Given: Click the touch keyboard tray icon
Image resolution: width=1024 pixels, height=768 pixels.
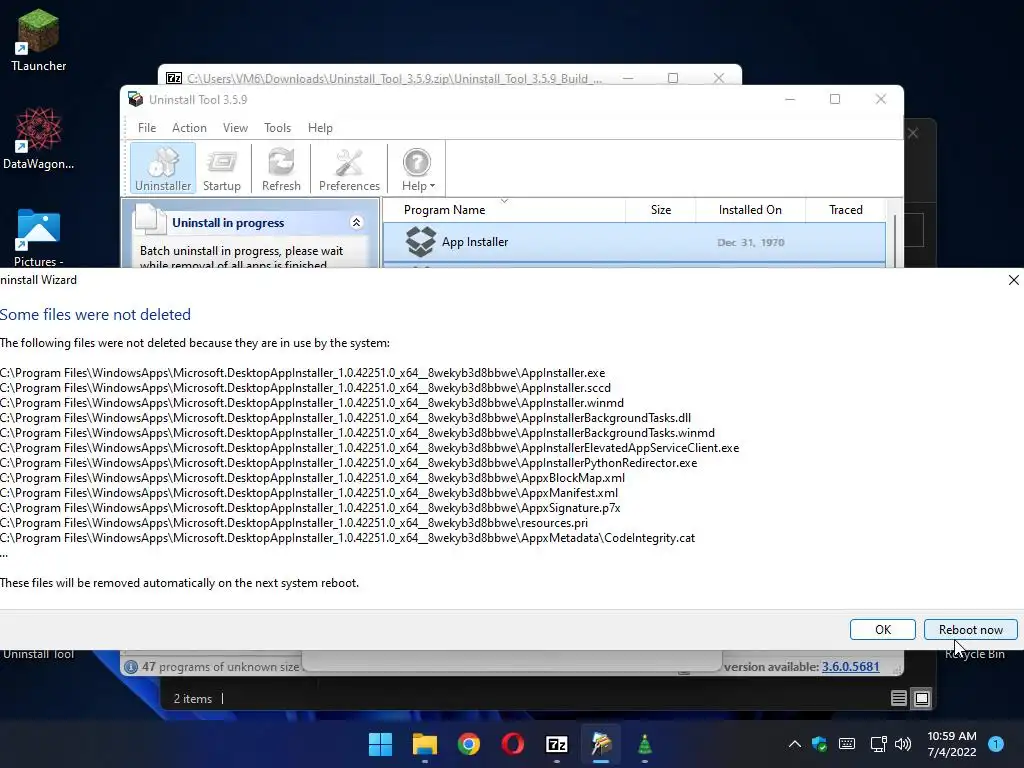Looking at the screenshot, I should 847,744.
